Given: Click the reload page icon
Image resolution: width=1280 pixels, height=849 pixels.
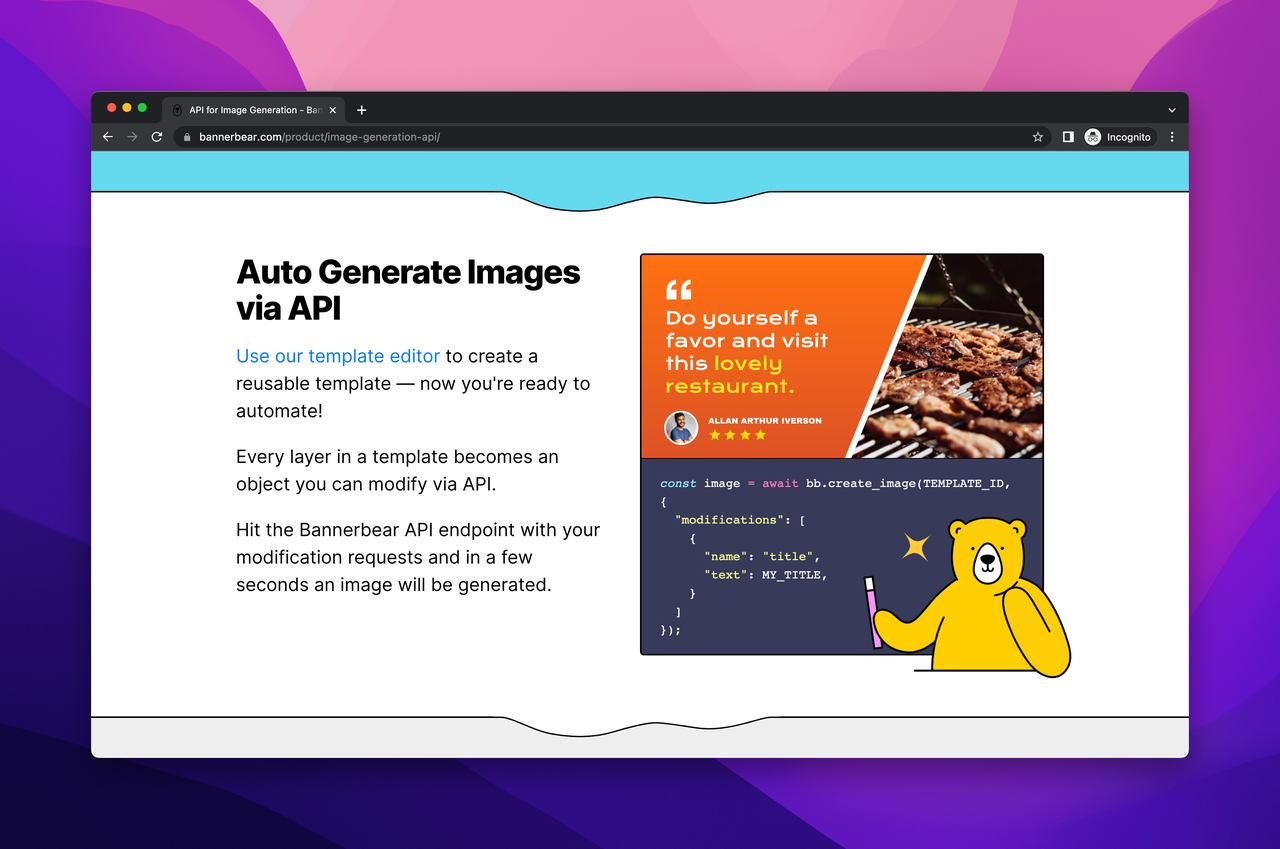Looking at the screenshot, I should pos(156,137).
